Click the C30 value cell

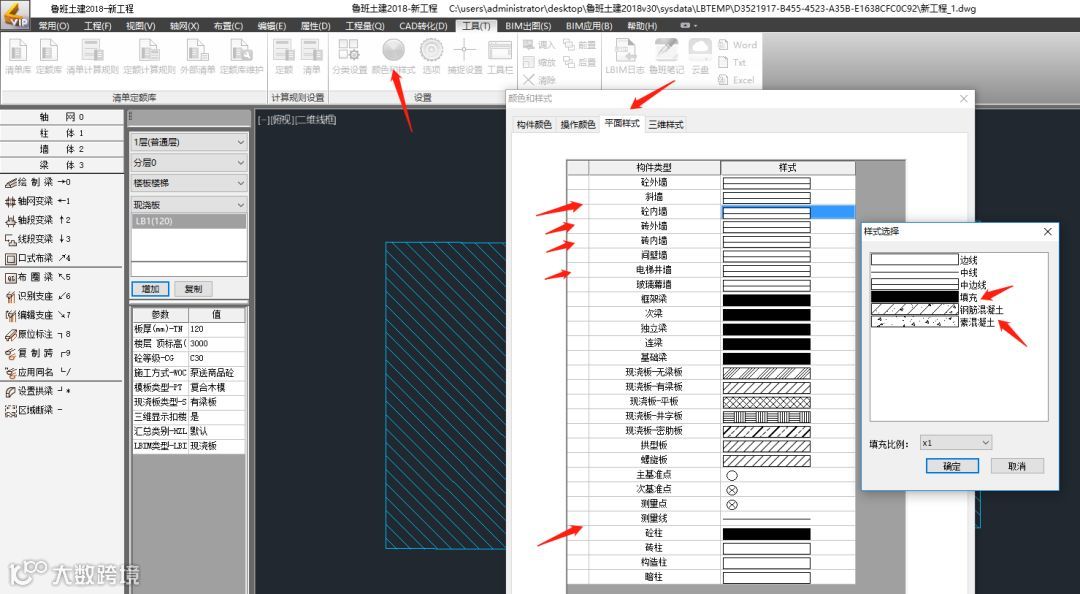point(216,358)
